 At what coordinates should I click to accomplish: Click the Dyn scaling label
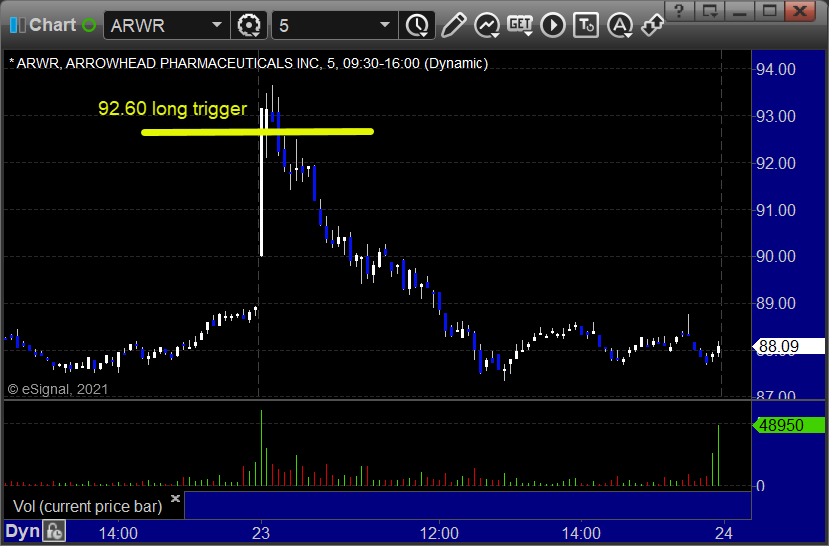point(23,531)
